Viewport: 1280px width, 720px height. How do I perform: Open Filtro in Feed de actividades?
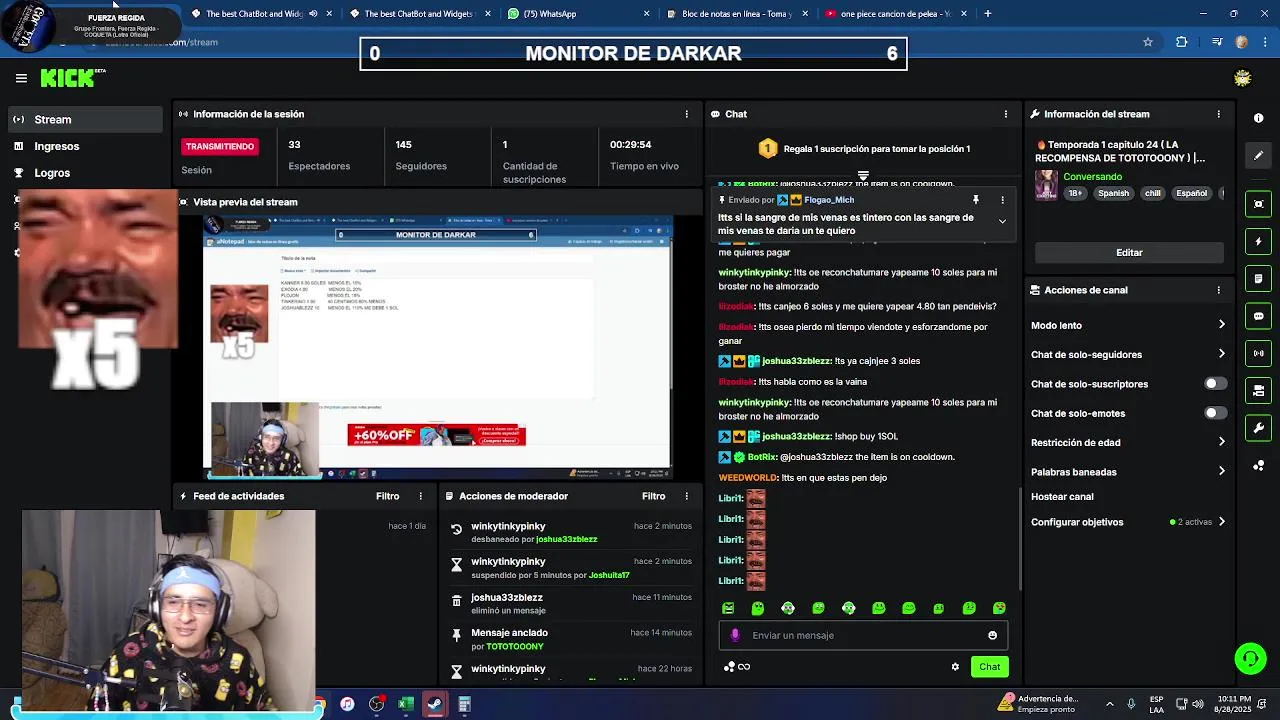[387, 496]
